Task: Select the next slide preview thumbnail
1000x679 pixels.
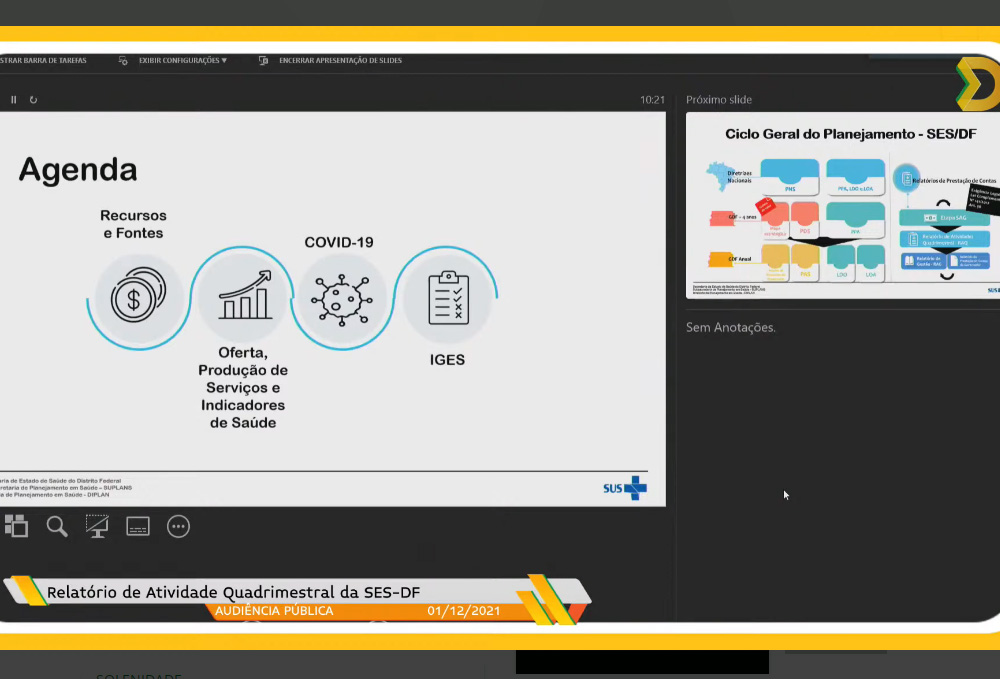Action: click(842, 205)
